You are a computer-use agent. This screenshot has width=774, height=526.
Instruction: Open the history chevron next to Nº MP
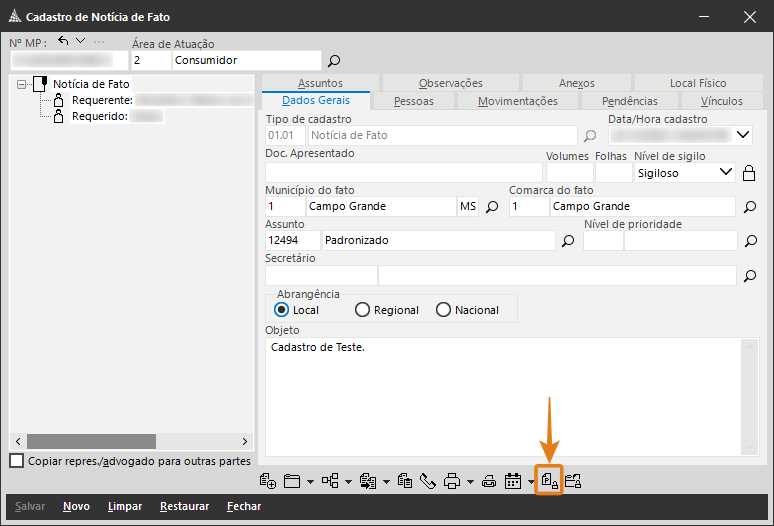(x=80, y=40)
